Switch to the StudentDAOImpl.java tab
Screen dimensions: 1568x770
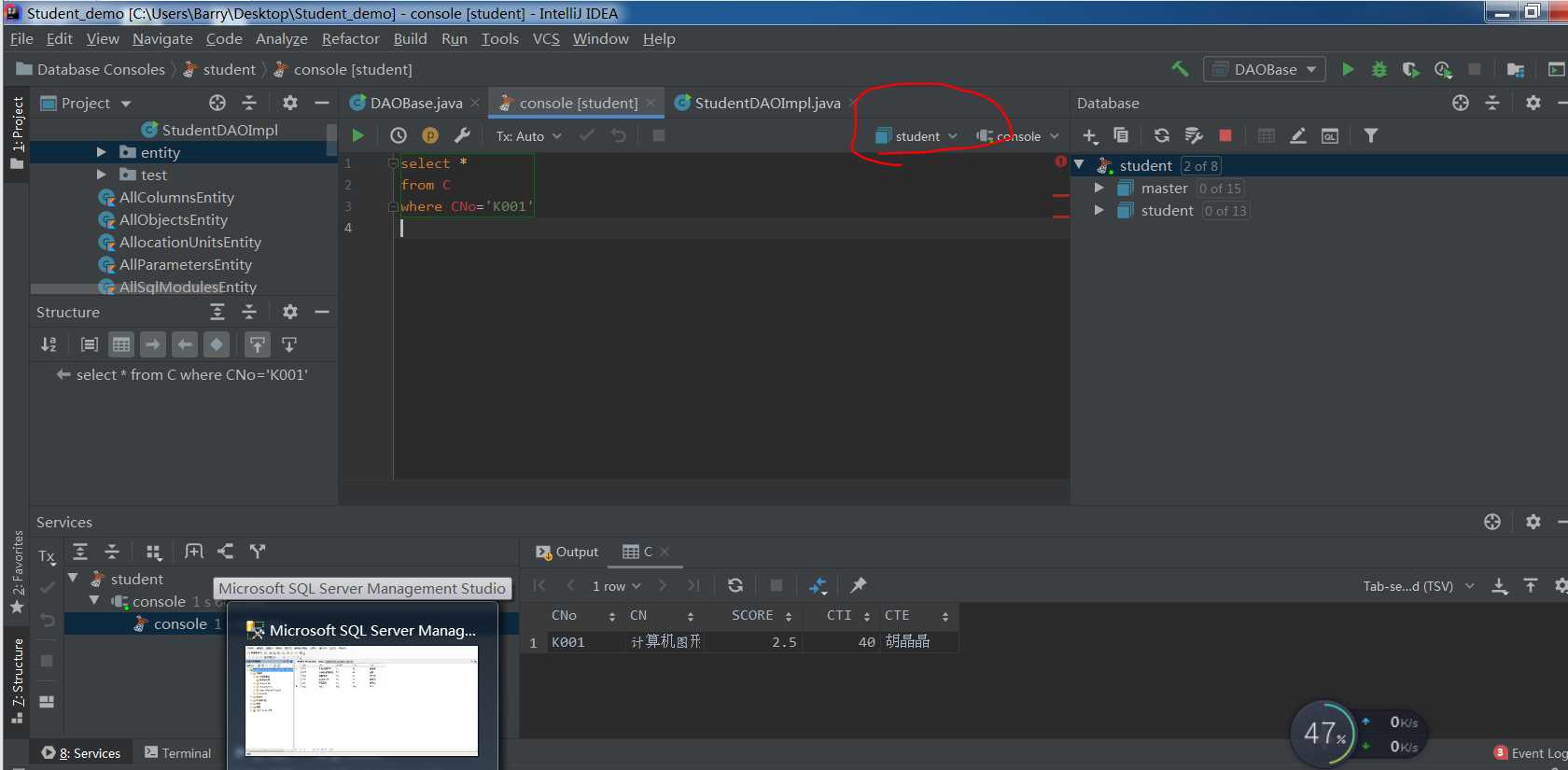(x=758, y=103)
